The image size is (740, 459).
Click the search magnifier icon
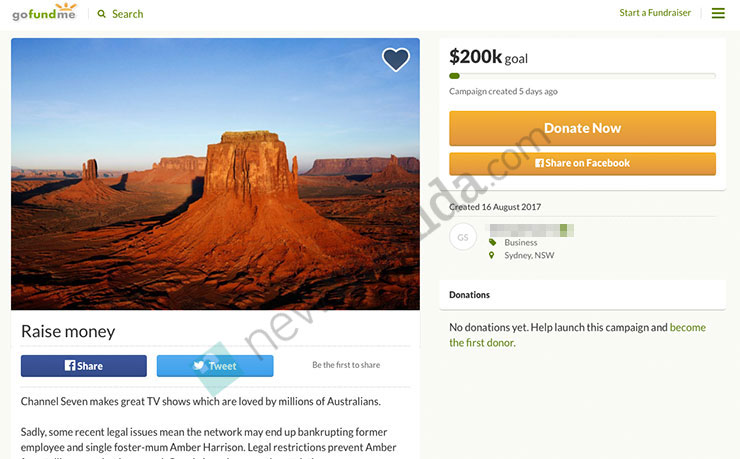point(101,14)
